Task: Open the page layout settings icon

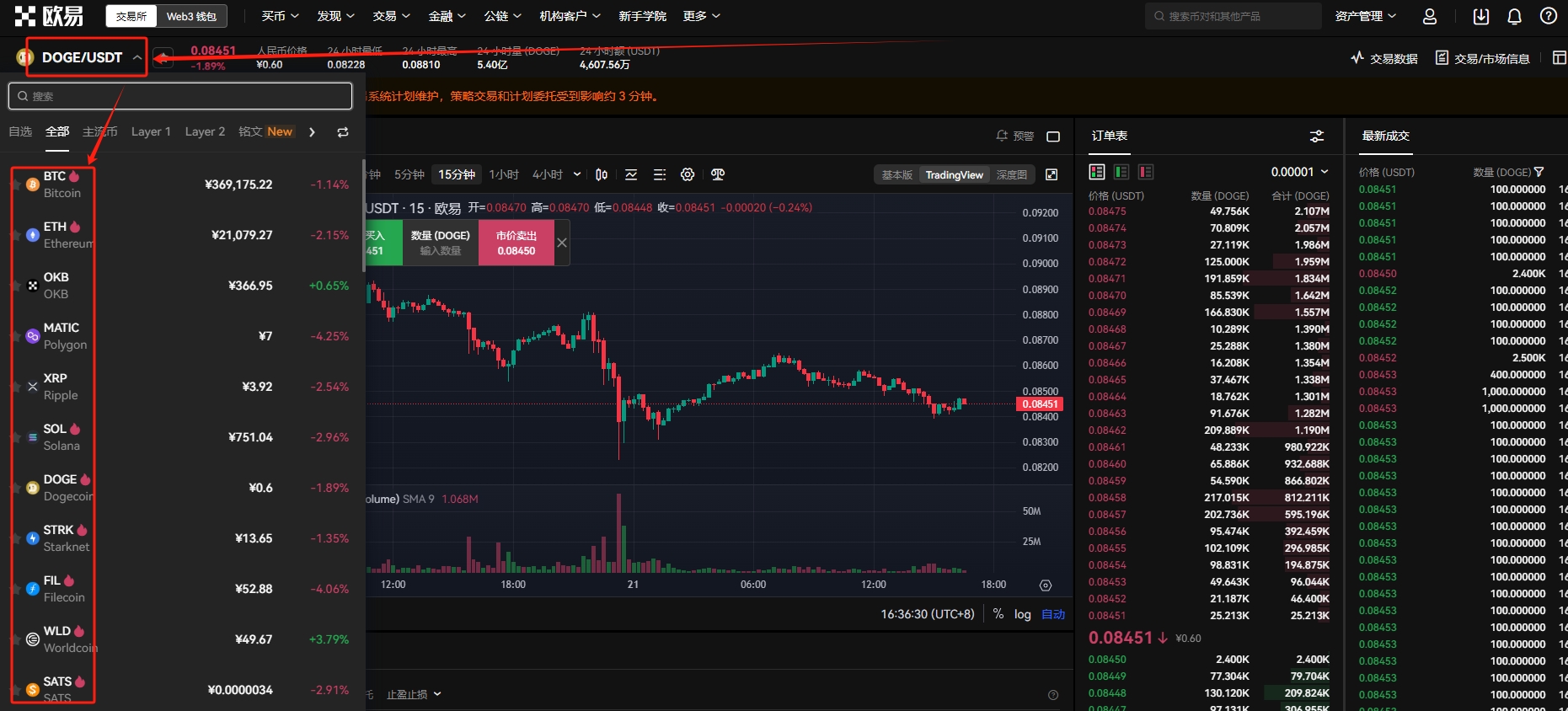Action: (x=1560, y=58)
